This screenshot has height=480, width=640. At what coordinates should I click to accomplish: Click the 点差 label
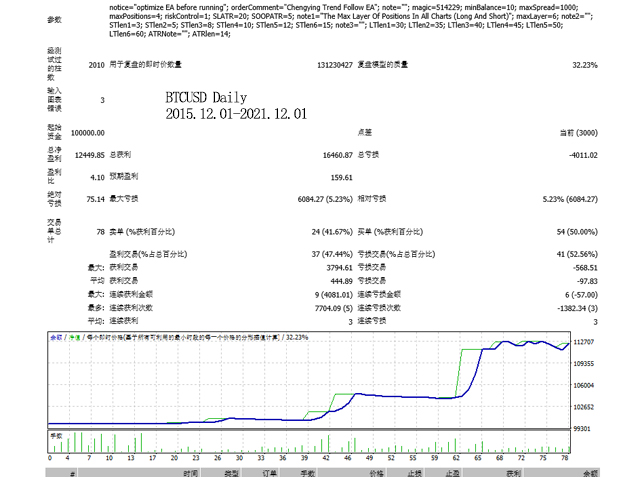point(364,132)
